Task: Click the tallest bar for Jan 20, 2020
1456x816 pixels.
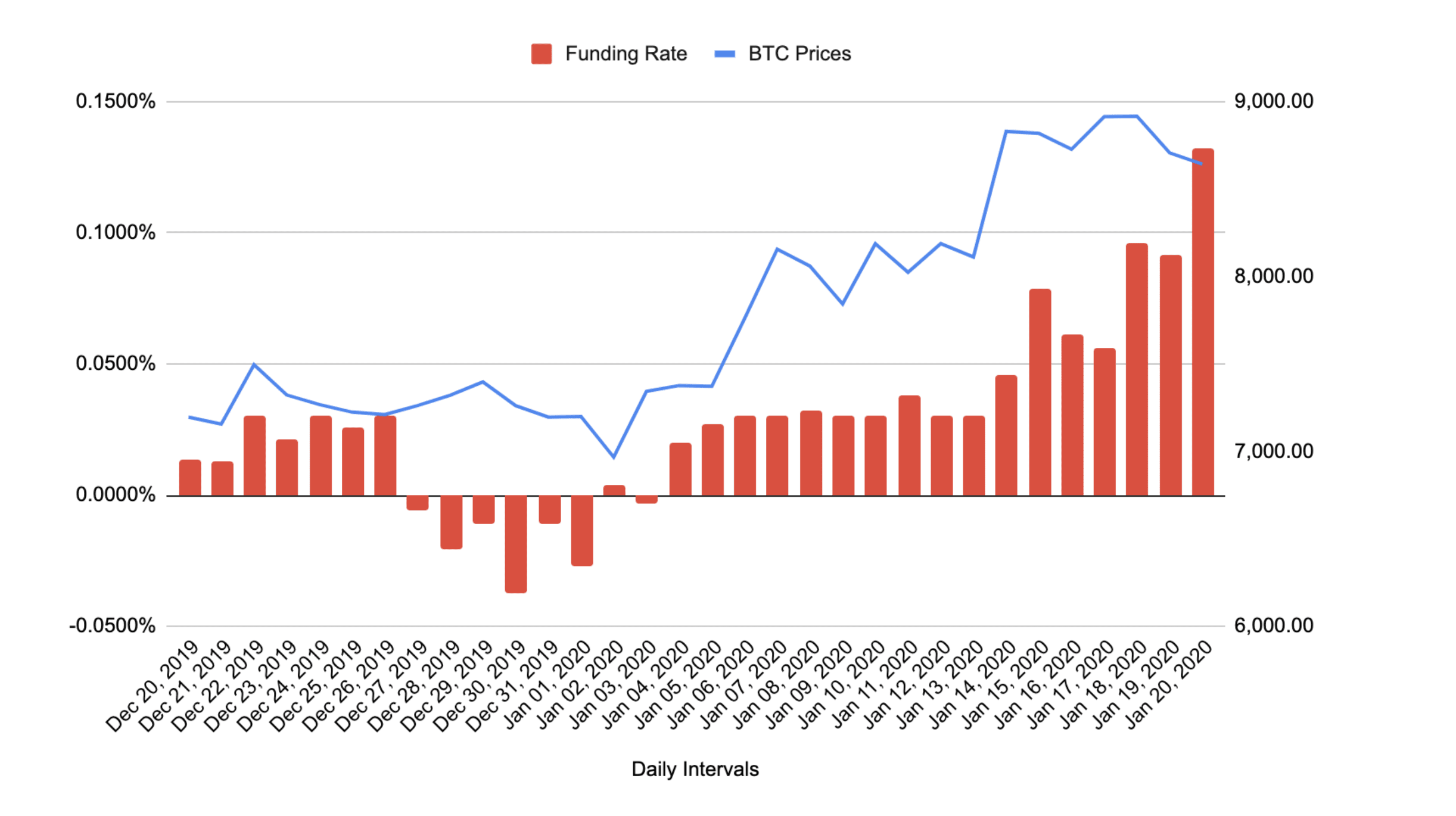Action: [1203, 322]
